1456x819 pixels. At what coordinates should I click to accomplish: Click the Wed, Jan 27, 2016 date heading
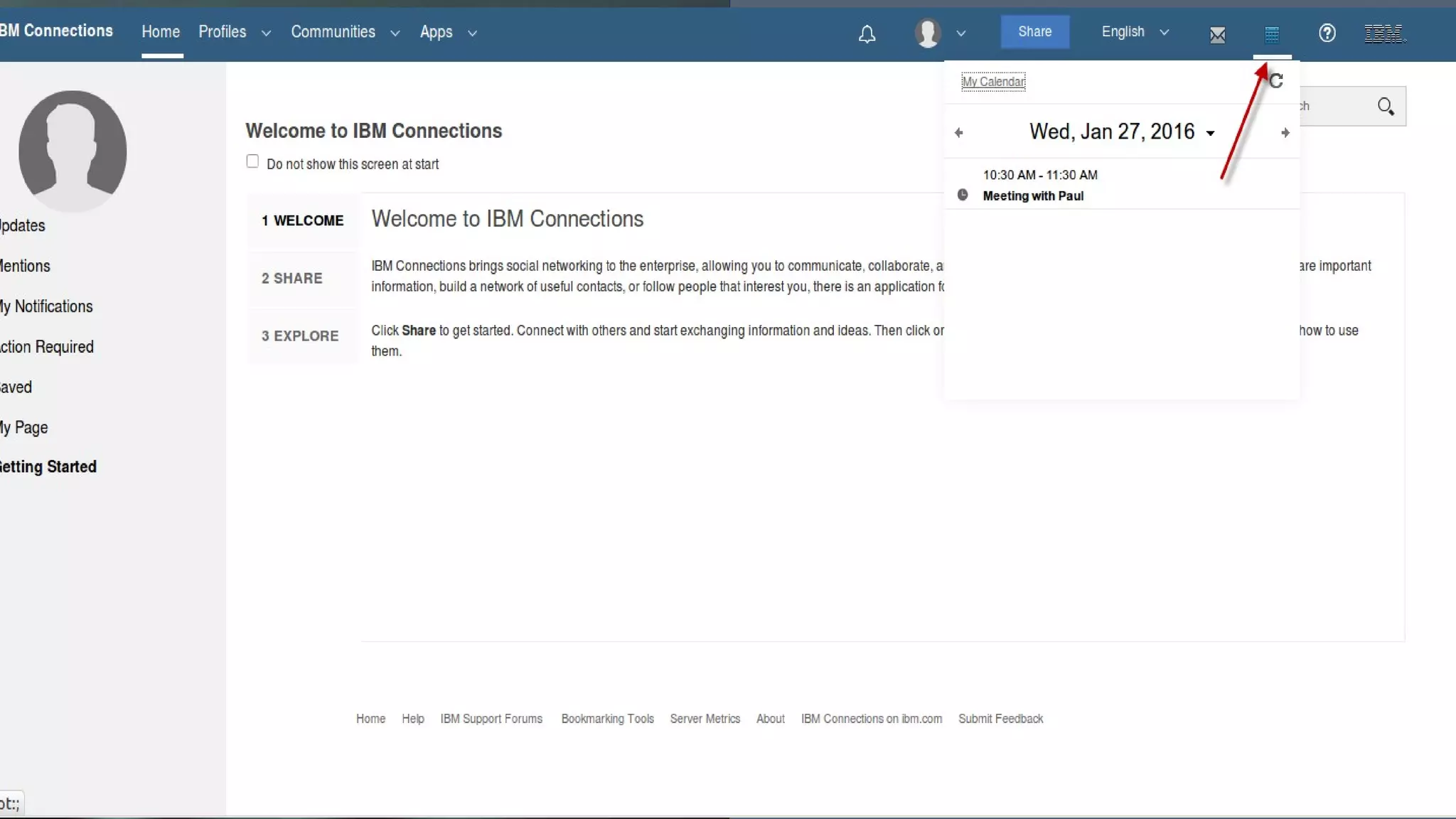point(1112,132)
